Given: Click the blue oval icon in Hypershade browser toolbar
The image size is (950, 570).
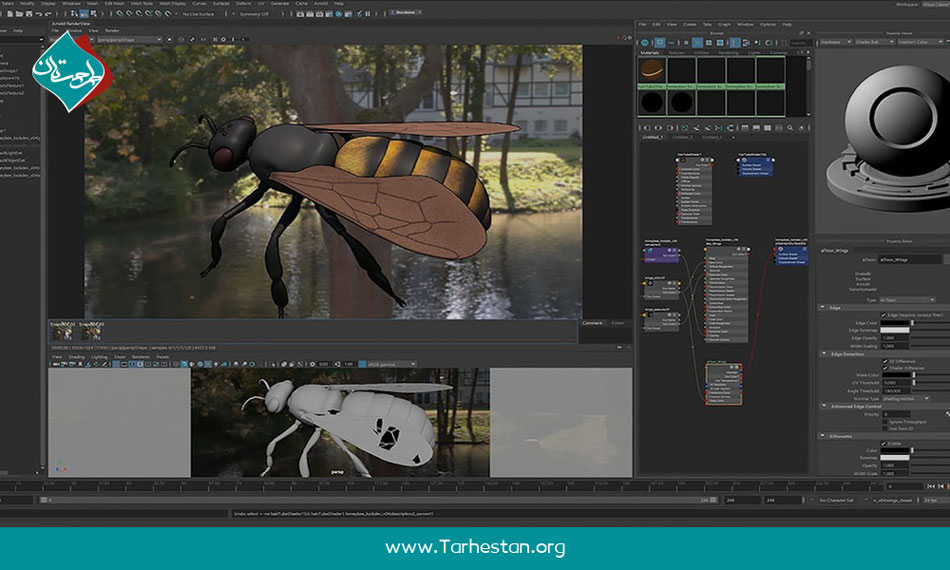Looking at the screenshot, I should pyautogui.click(x=645, y=42).
